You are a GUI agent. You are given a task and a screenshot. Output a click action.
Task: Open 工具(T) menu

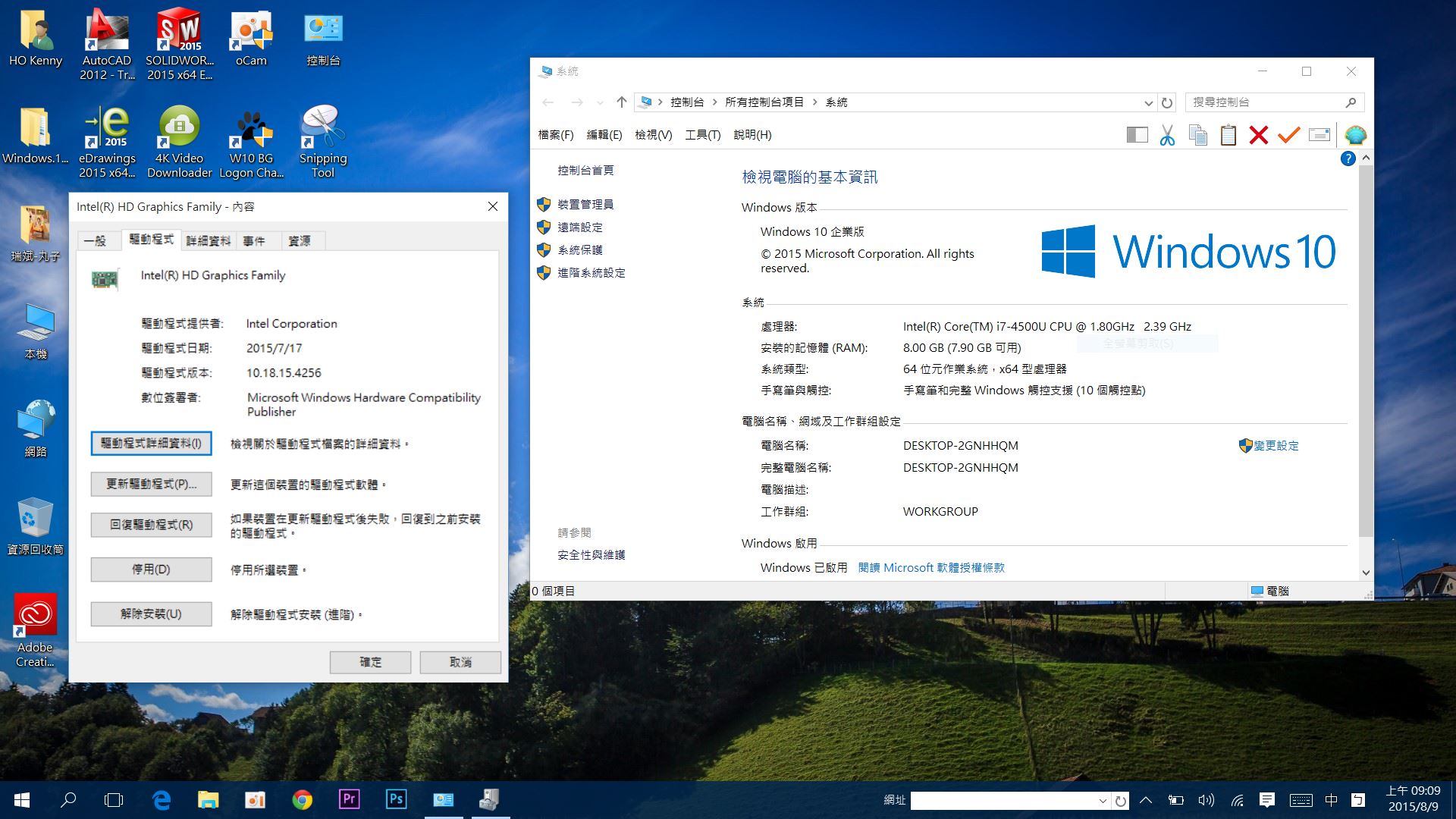click(x=703, y=135)
